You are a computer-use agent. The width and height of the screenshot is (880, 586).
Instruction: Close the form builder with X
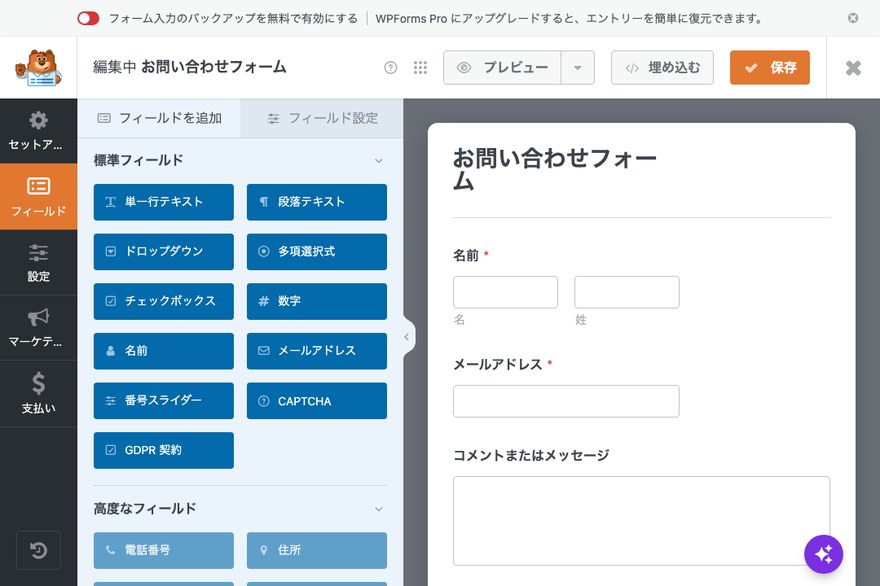853,68
